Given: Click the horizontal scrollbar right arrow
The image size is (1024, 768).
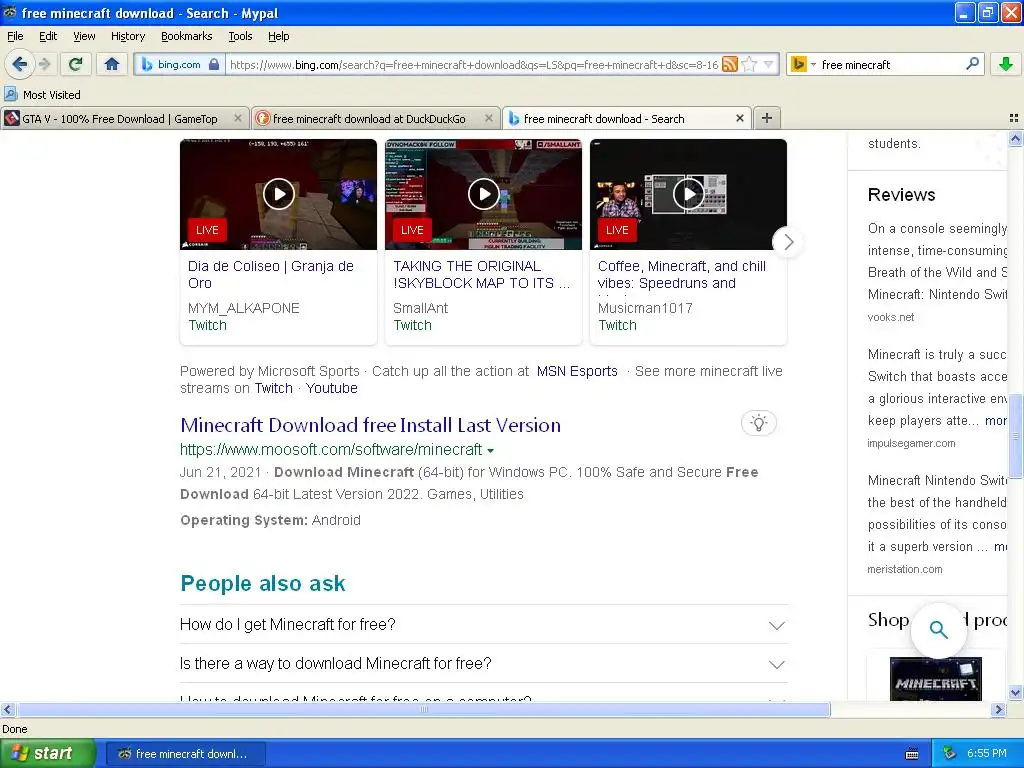Looking at the screenshot, I should pyautogui.click(x=999, y=710).
